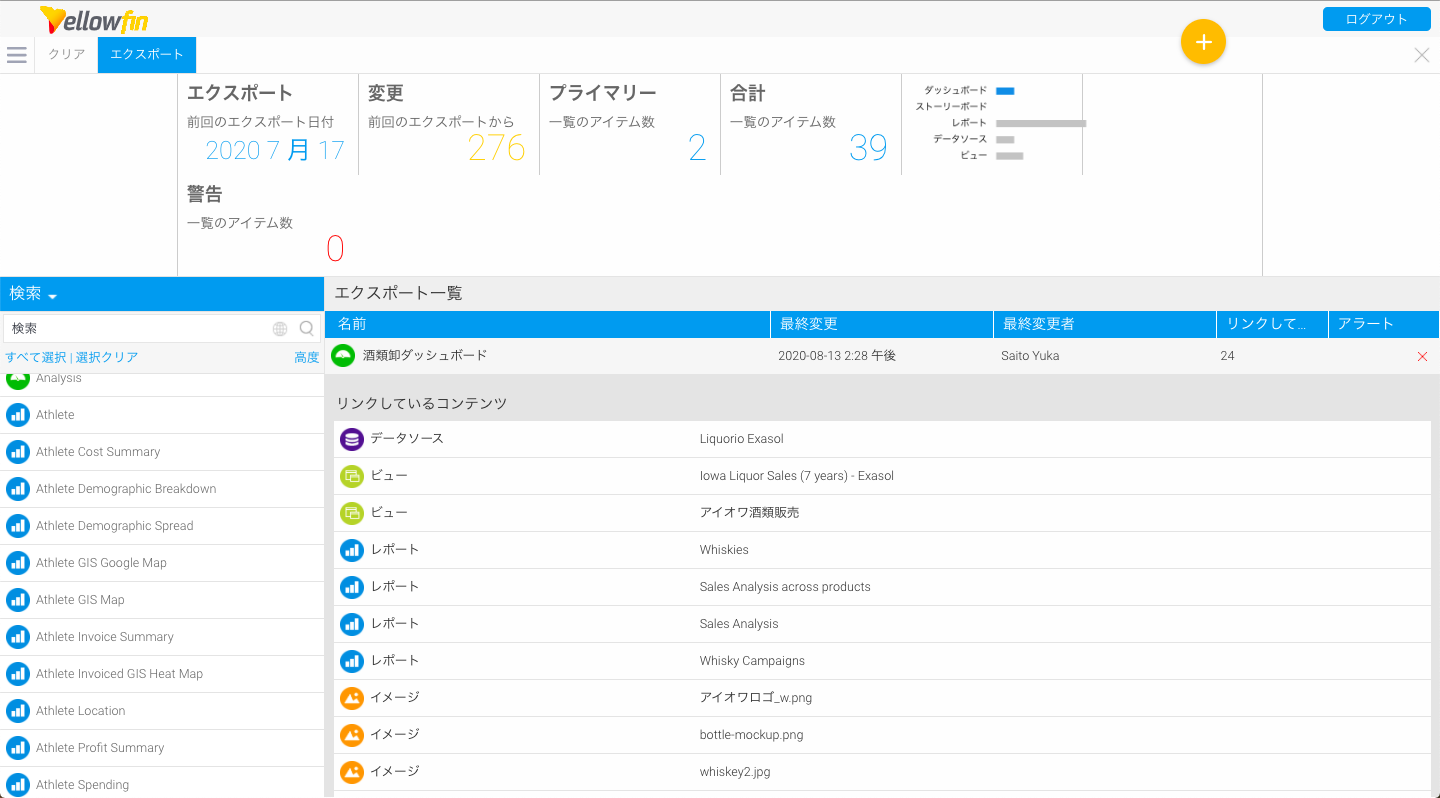Image resolution: width=1440 pixels, height=798 pixels.
Task: Click the yellow plus create button
Action: click(x=1203, y=42)
